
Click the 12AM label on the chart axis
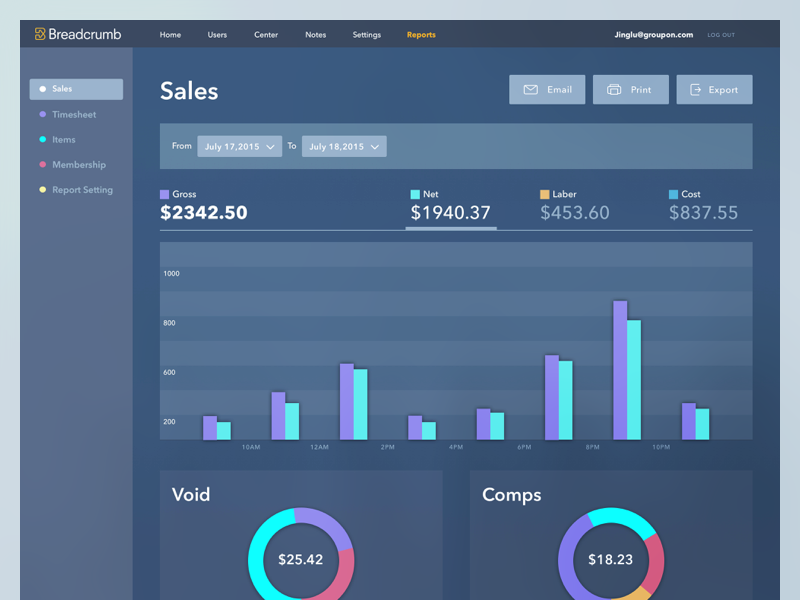click(319, 447)
